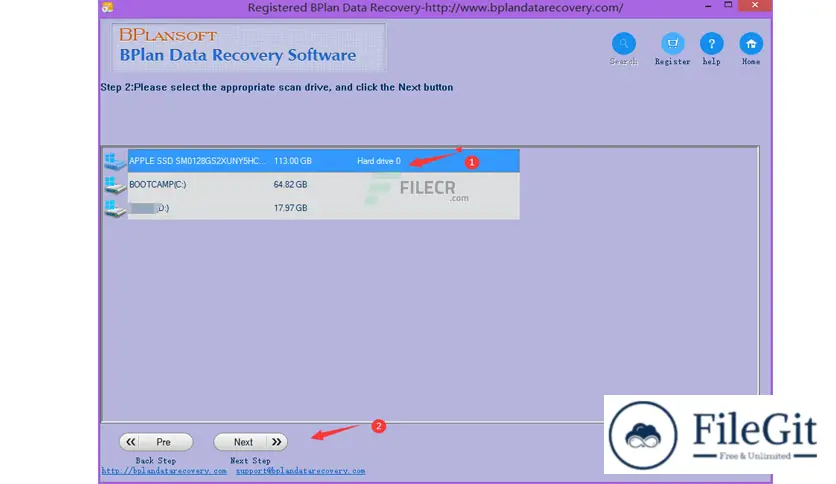
Task: Minimize the BPlan Data Recovery window
Action: tap(708, 6)
